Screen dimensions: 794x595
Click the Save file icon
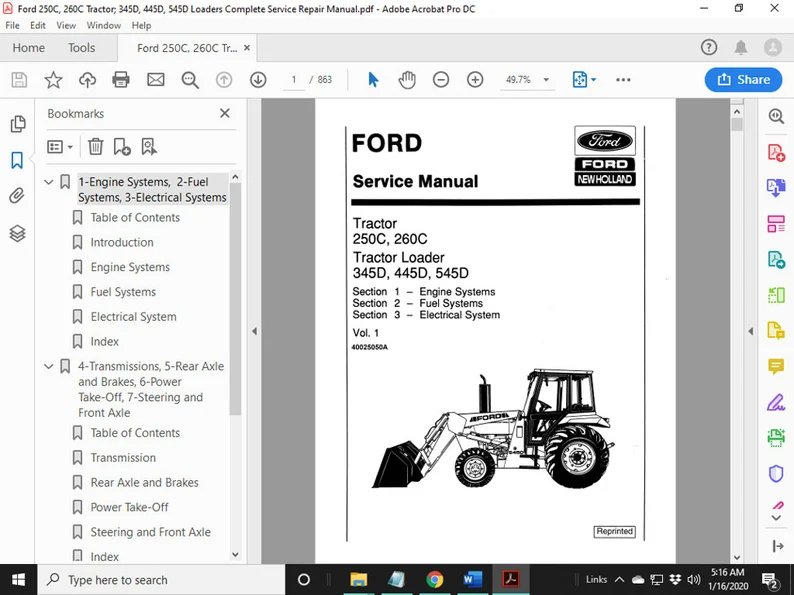pyautogui.click(x=19, y=80)
